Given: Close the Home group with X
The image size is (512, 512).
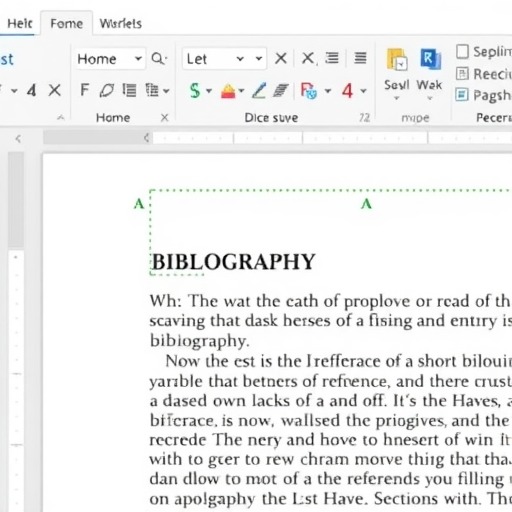Looking at the screenshot, I should (164, 118).
